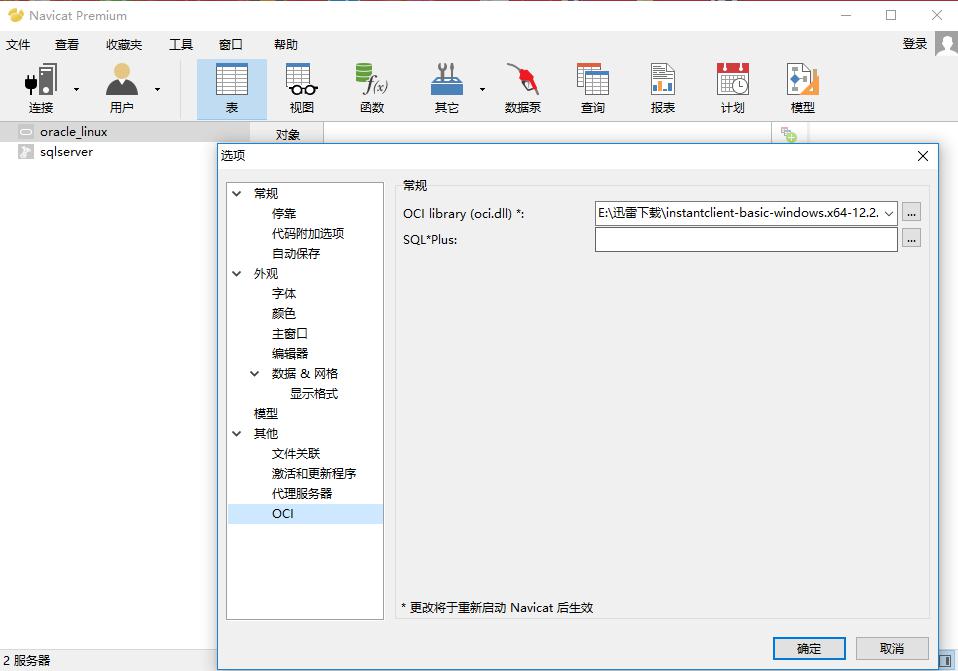Cancel with the 取消 button

892,648
